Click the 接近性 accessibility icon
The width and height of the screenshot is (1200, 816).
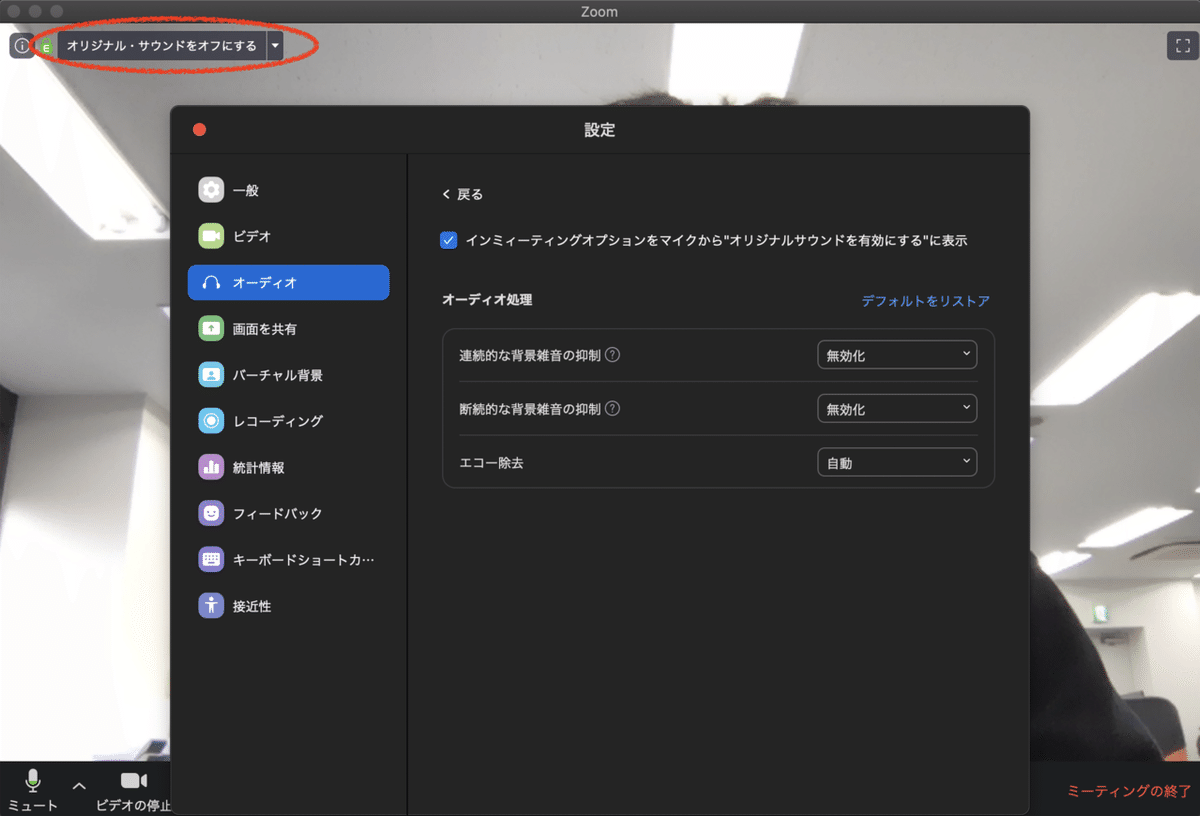pos(211,606)
